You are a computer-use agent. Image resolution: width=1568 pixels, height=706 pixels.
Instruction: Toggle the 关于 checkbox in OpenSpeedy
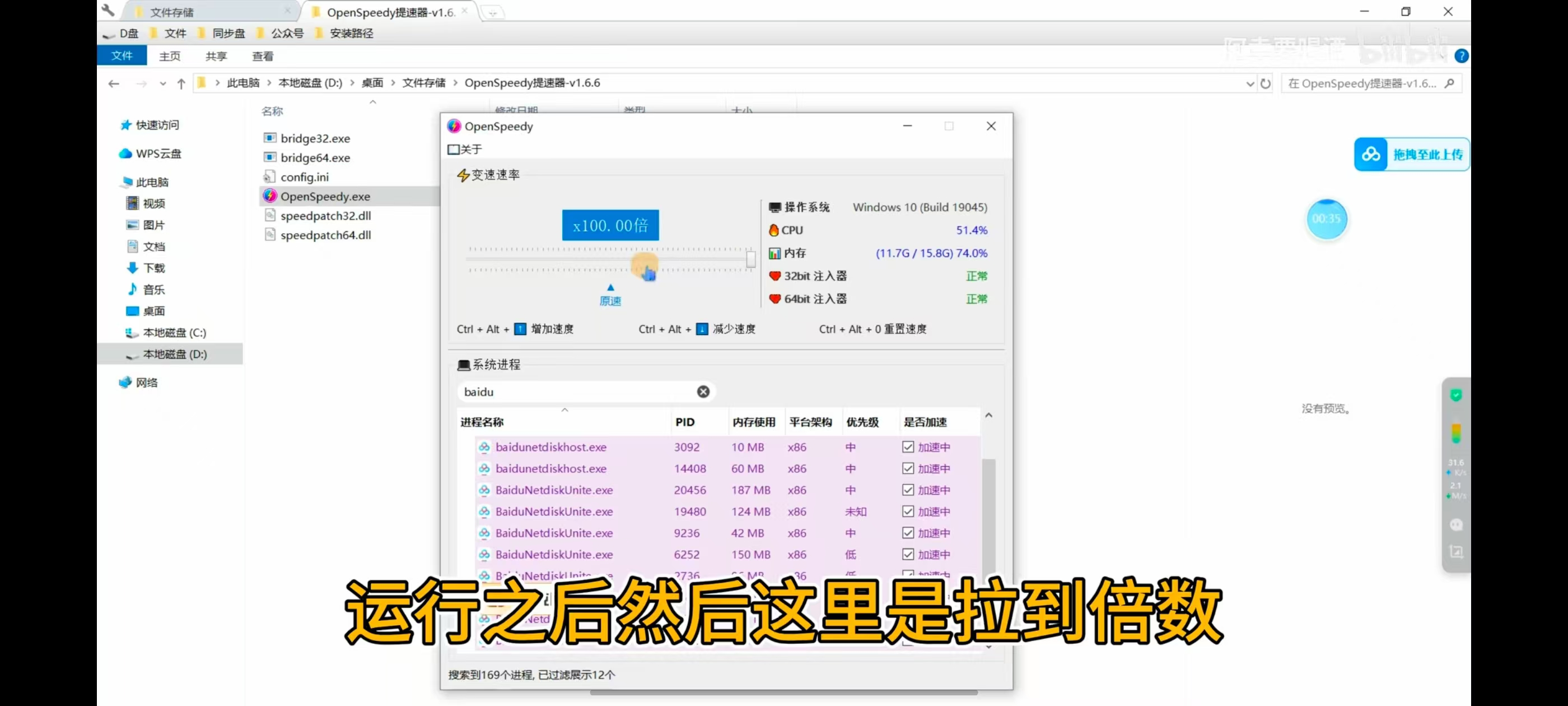click(x=454, y=149)
